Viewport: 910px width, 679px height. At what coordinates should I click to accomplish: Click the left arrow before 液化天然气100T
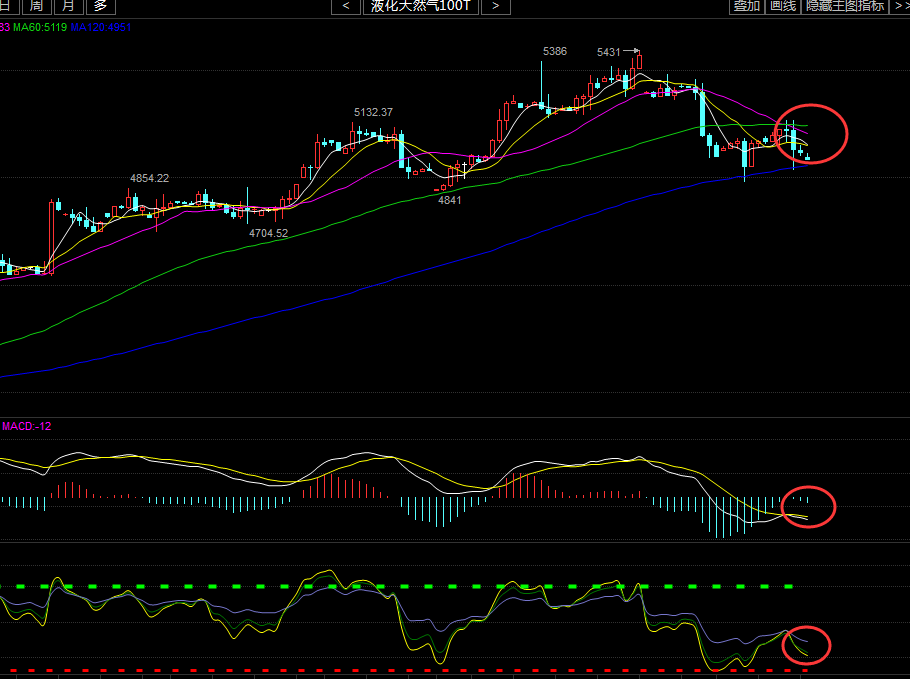(x=346, y=6)
